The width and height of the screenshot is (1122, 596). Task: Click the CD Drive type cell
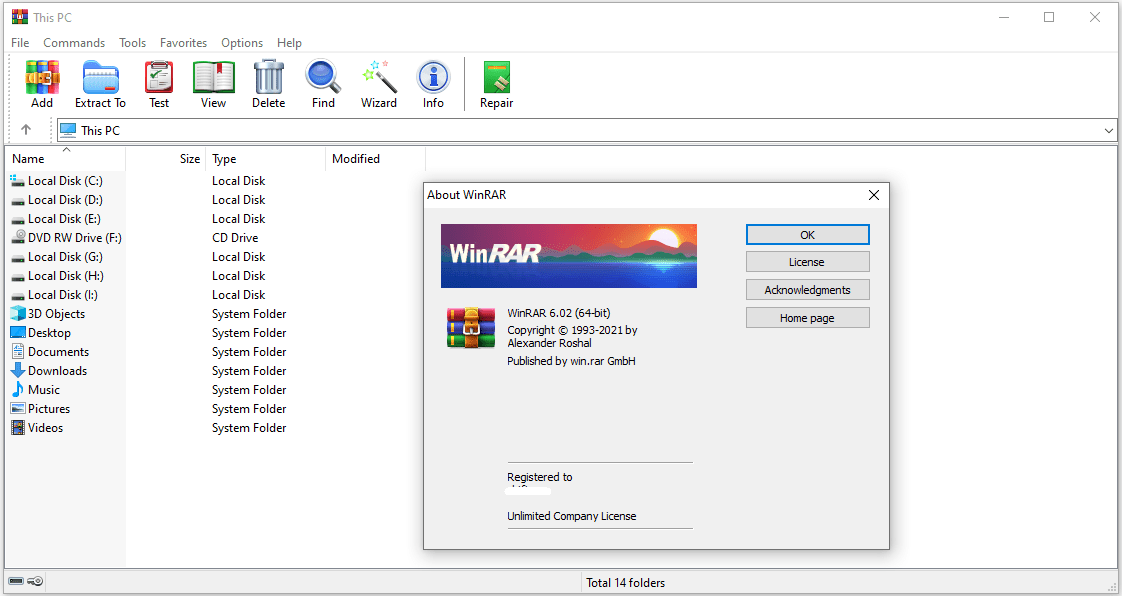pyautogui.click(x=235, y=238)
